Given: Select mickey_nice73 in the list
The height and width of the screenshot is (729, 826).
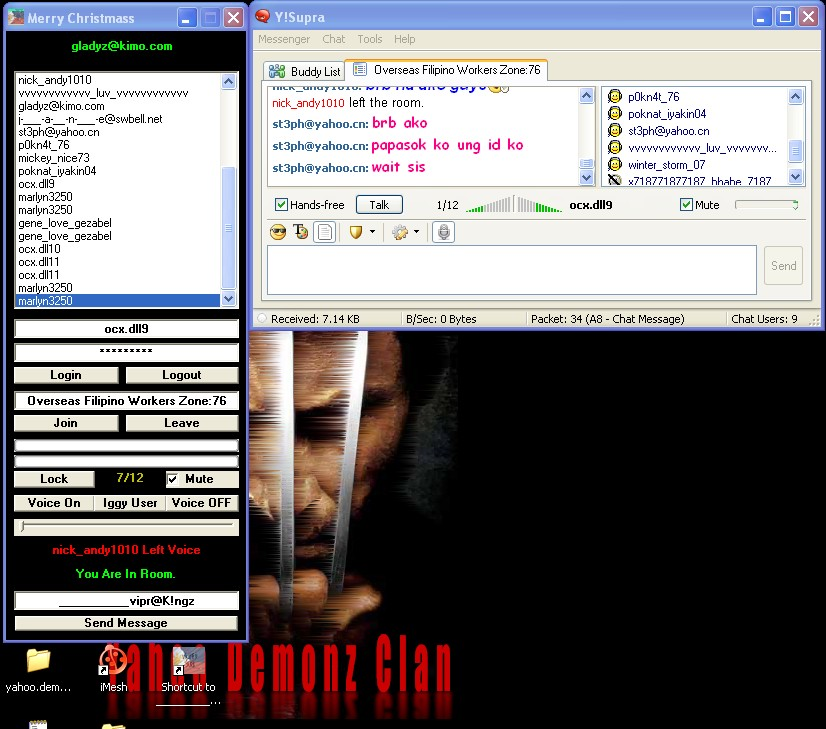Looking at the screenshot, I should (x=118, y=158).
